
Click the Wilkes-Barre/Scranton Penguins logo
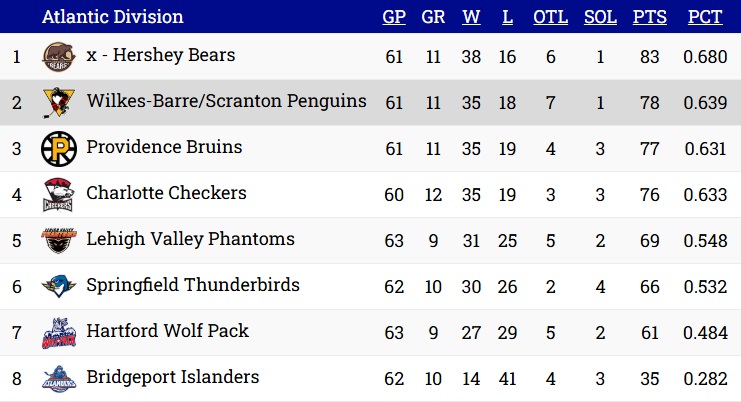59,103
